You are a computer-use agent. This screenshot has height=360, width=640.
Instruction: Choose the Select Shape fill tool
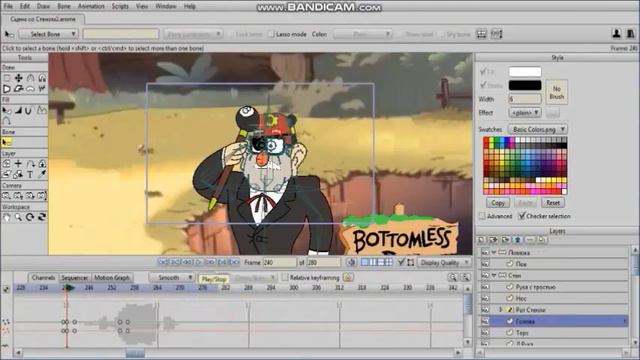coord(7,110)
